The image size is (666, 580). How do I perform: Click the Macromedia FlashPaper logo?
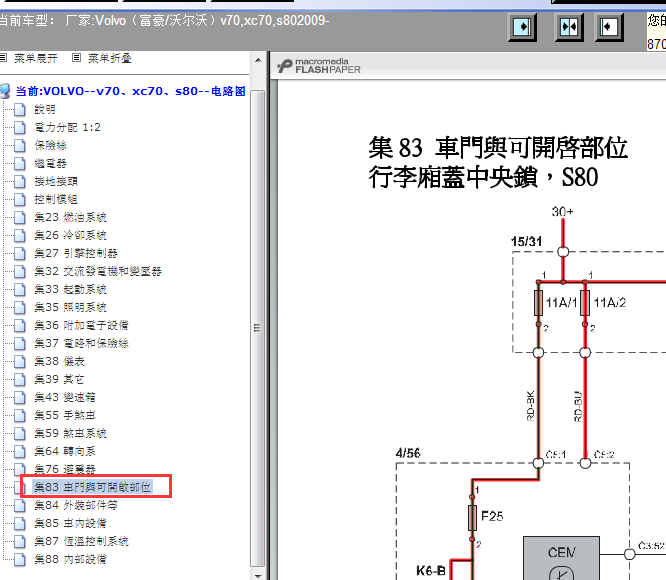coord(319,66)
